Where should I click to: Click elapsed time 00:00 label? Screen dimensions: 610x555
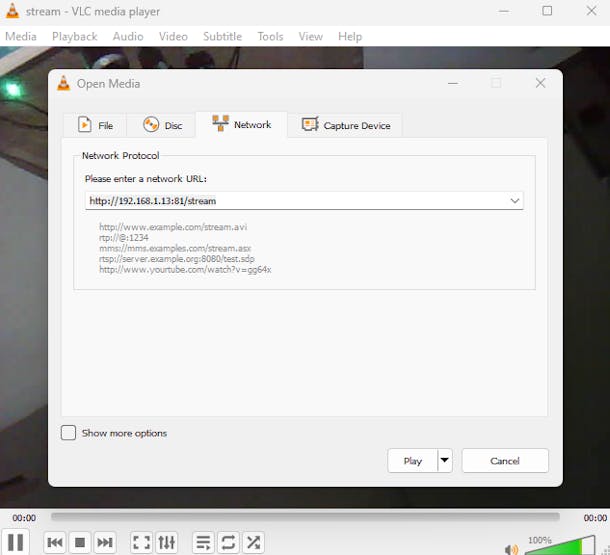(x=24, y=518)
